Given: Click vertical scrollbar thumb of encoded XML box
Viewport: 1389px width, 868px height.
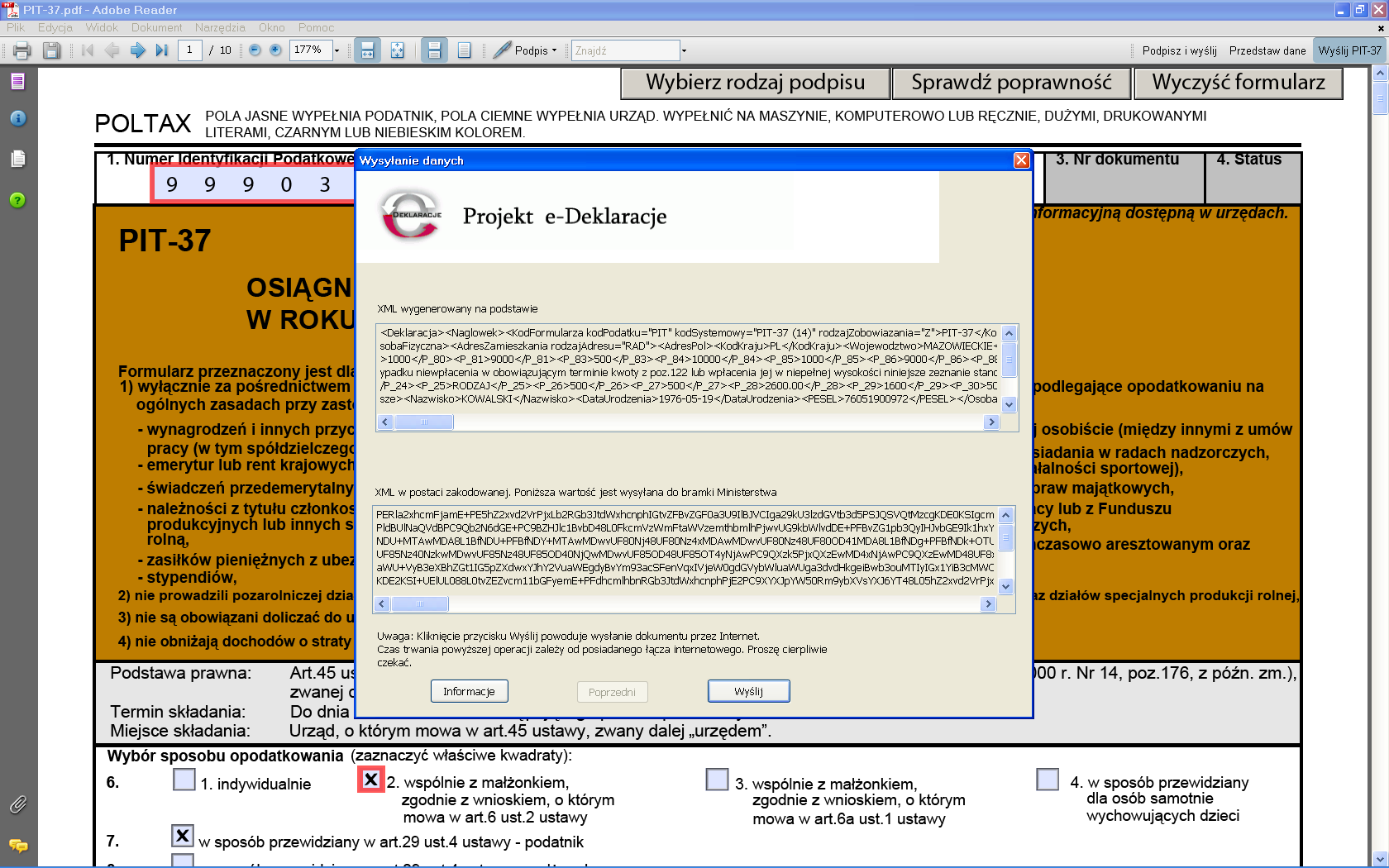Looking at the screenshot, I should (x=1006, y=538).
